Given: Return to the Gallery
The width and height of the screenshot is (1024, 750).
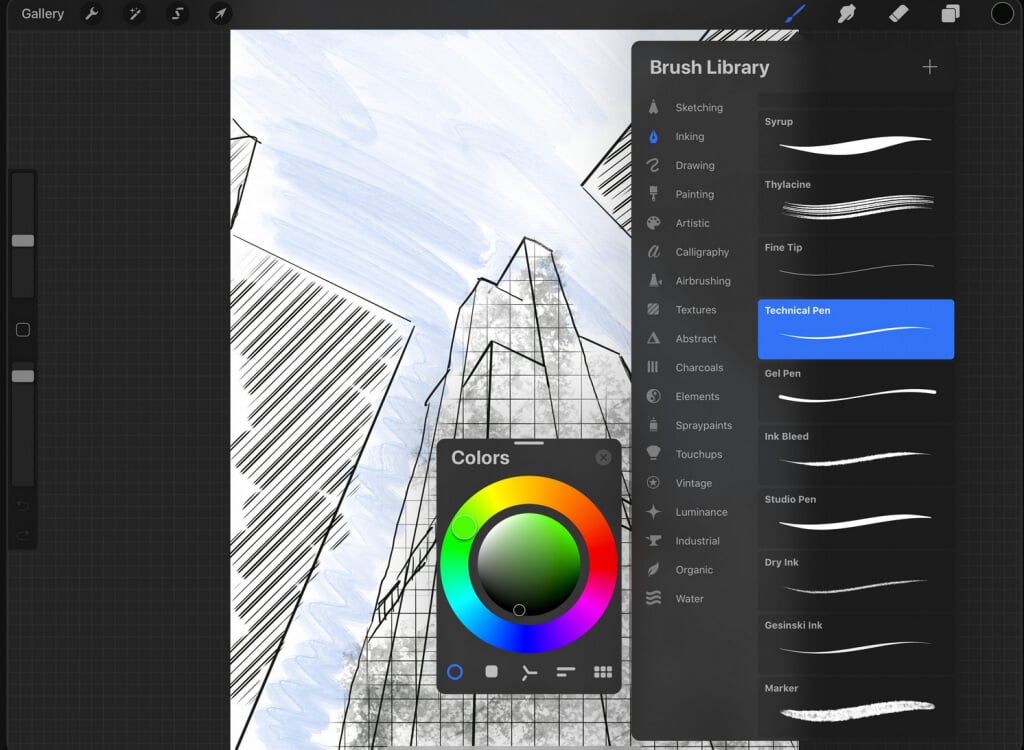Looking at the screenshot, I should (42, 14).
